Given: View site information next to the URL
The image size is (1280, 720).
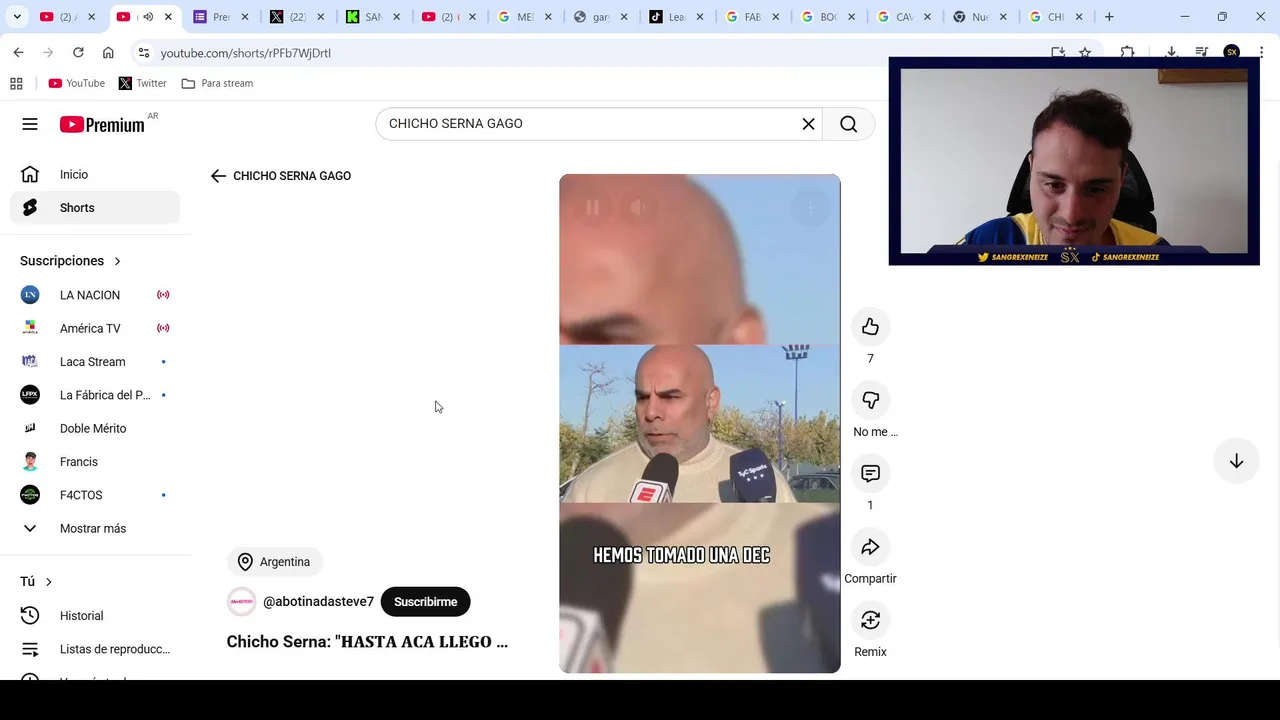Looking at the screenshot, I should tap(144, 53).
